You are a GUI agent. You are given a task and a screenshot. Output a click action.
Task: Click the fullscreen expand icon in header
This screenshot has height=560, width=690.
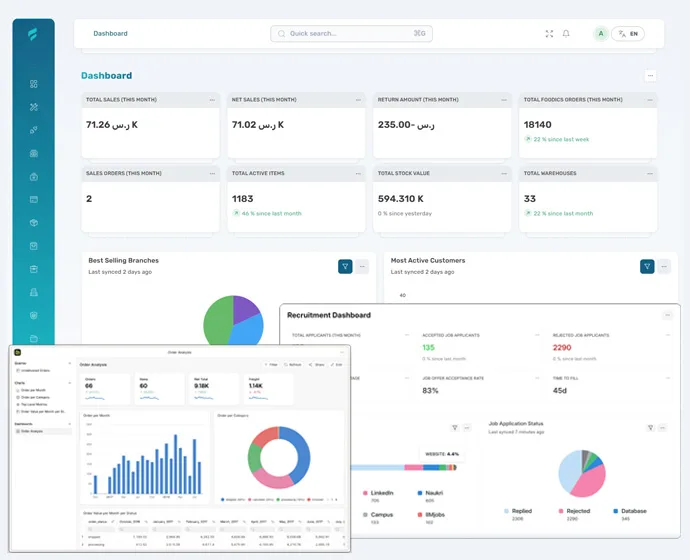(549, 34)
